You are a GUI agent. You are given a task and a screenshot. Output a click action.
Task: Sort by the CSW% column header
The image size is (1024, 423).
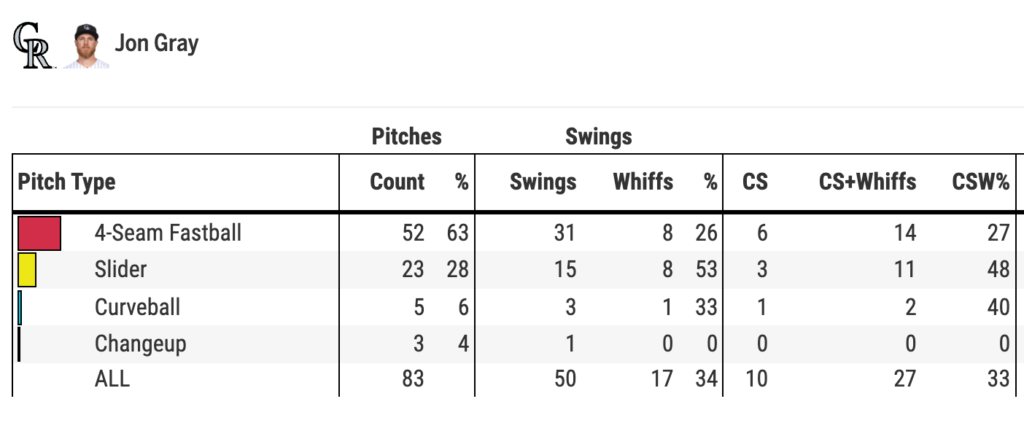[981, 182]
